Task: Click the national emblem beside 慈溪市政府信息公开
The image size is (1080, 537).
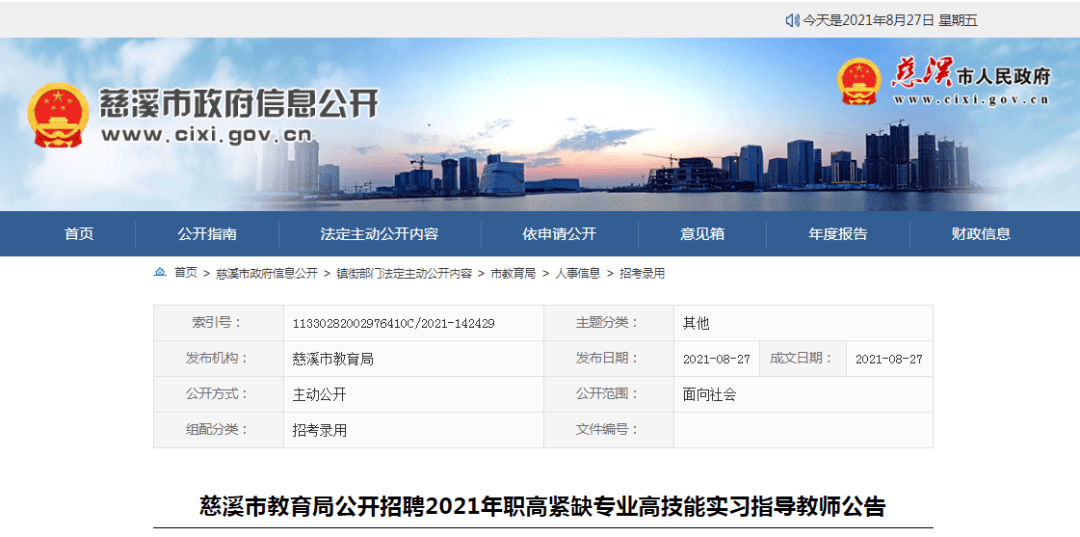Action: point(59,115)
